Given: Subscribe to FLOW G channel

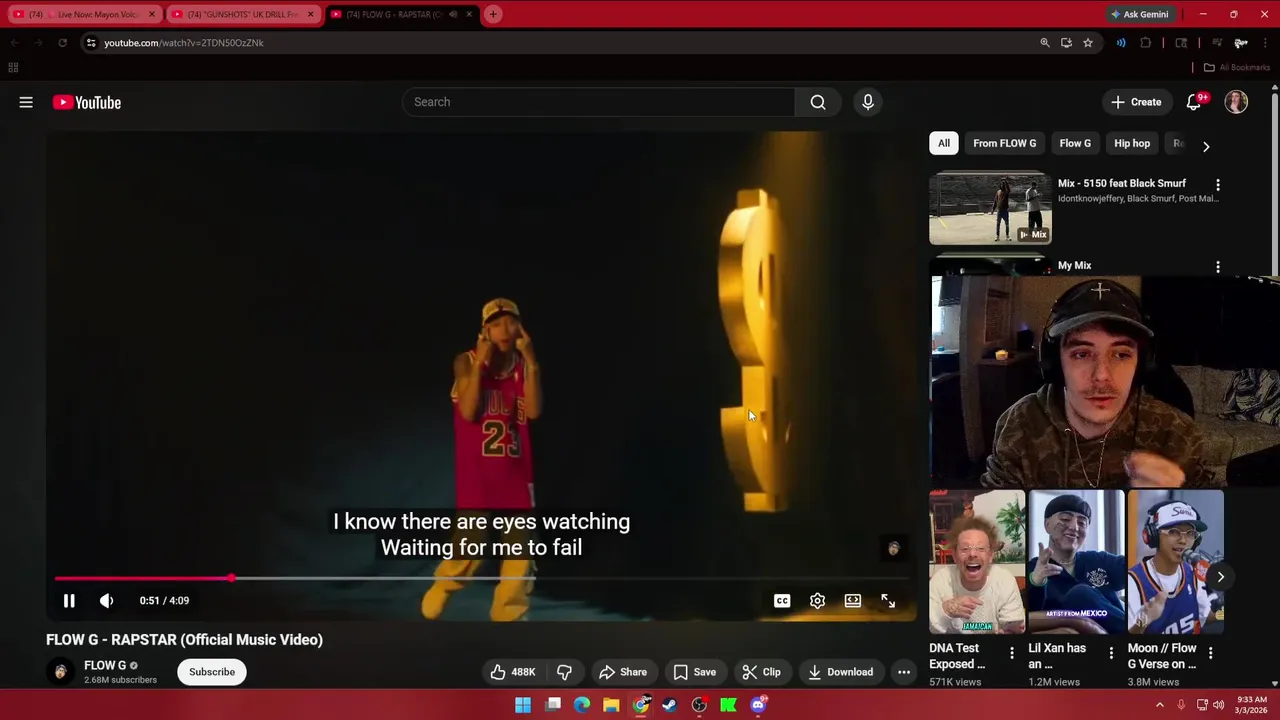Looking at the screenshot, I should [x=212, y=672].
